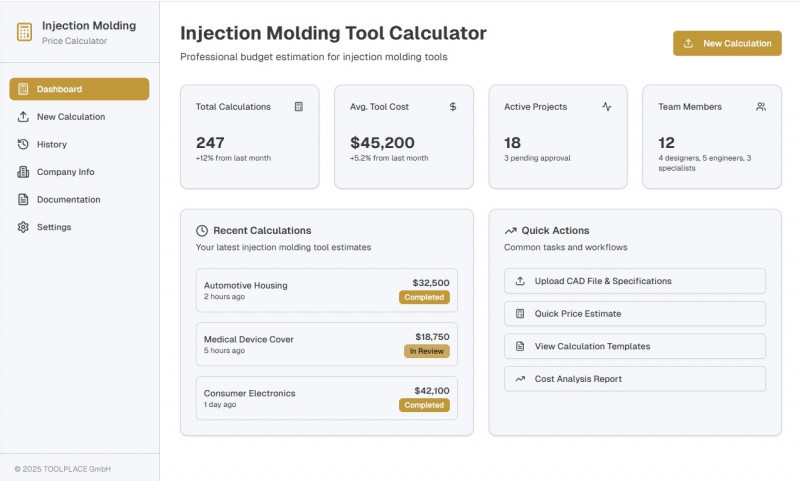Open the Cost Analysis Report action
The image size is (800, 481).
click(634, 379)
